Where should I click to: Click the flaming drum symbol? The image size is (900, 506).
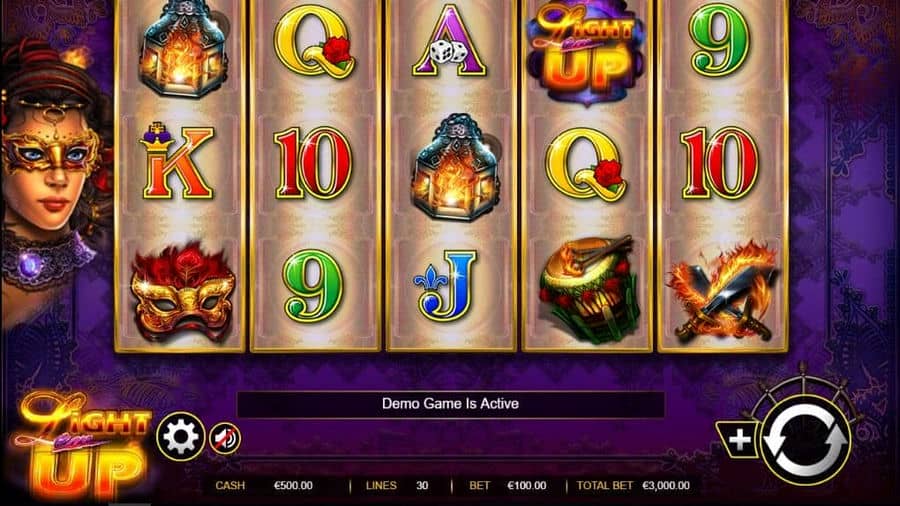pyautogui.click(x=587, y=291)
